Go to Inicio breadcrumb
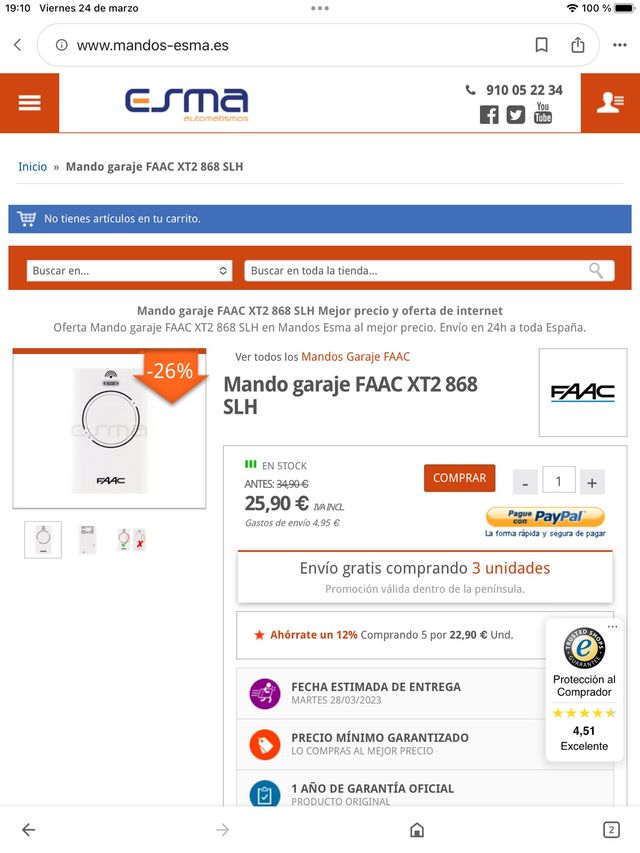The width and height of the screenshot is (640, 853). (x=33, y=166)
